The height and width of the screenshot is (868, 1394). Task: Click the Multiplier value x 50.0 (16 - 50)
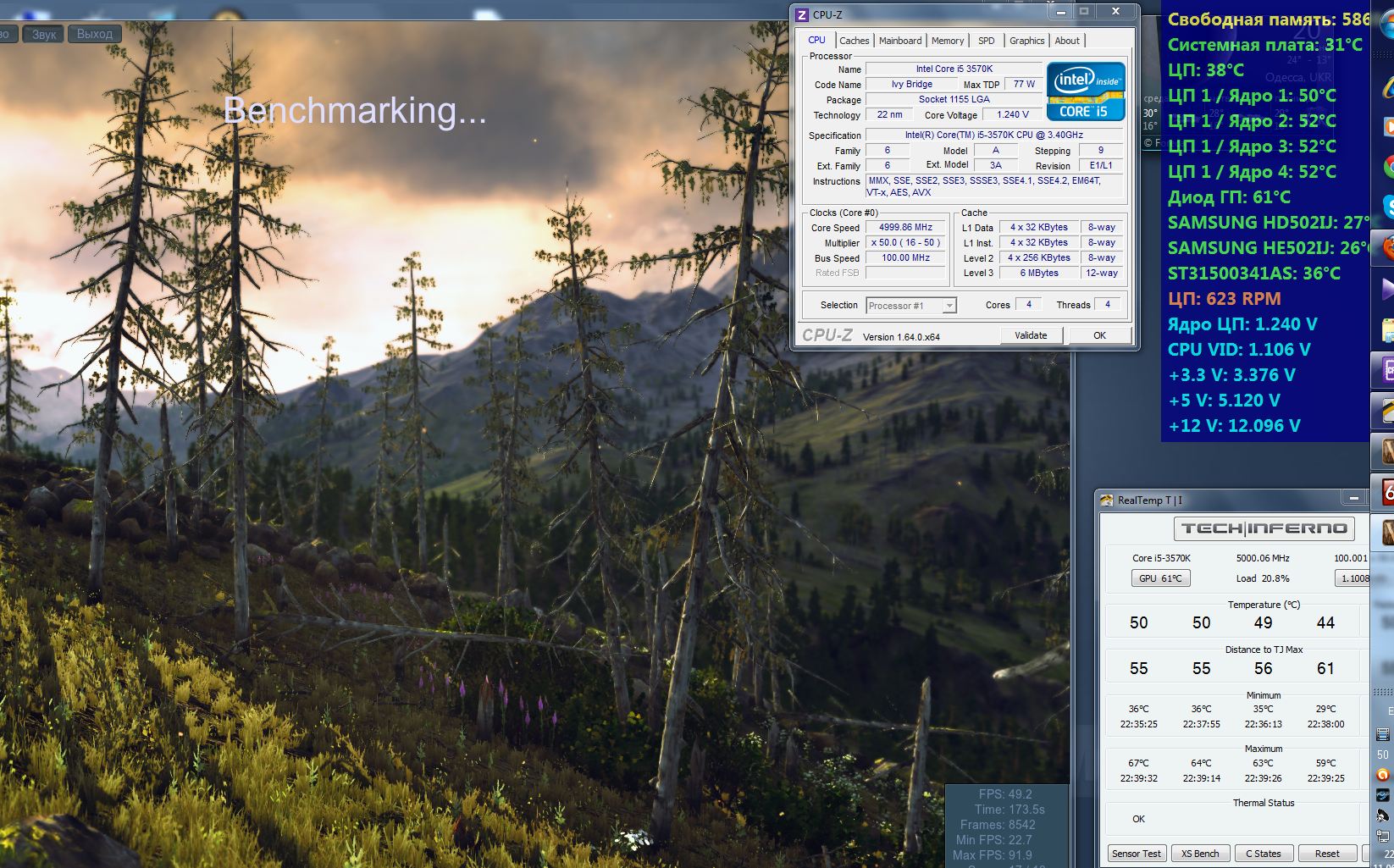coord(905,242)
